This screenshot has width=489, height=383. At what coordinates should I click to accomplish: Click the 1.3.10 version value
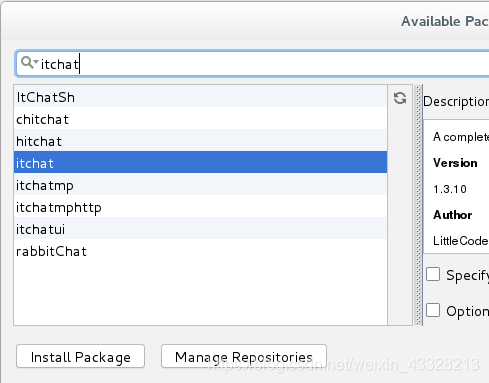point(450,189)
